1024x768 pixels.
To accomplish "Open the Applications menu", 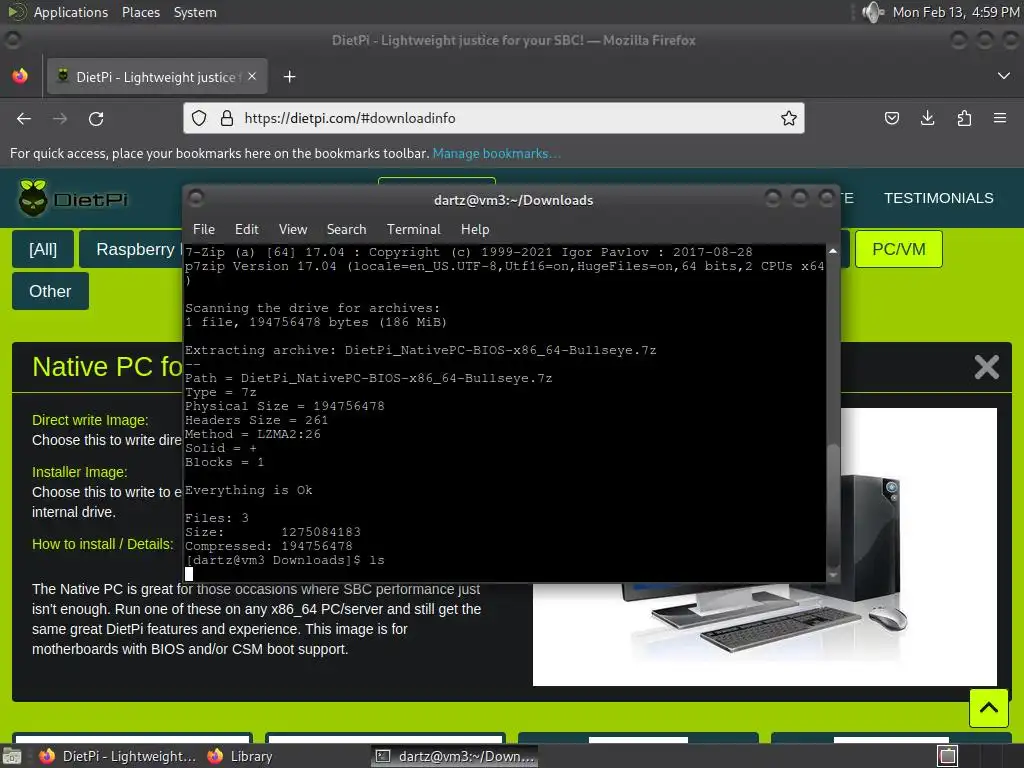I will tap(71, 12).
